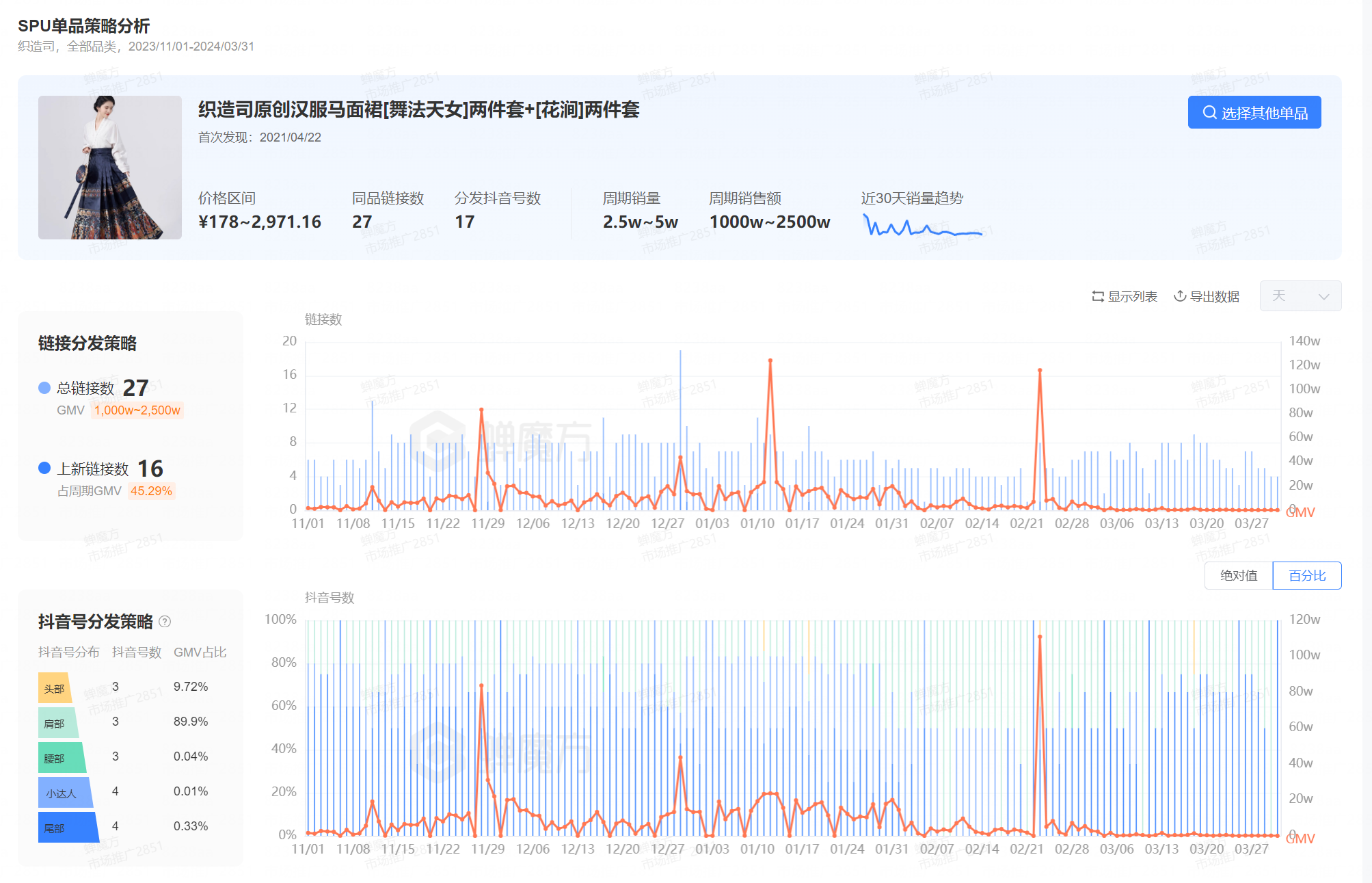
Task: Click the 小达人 funnel segment
Action: click(x=63, y=793)
